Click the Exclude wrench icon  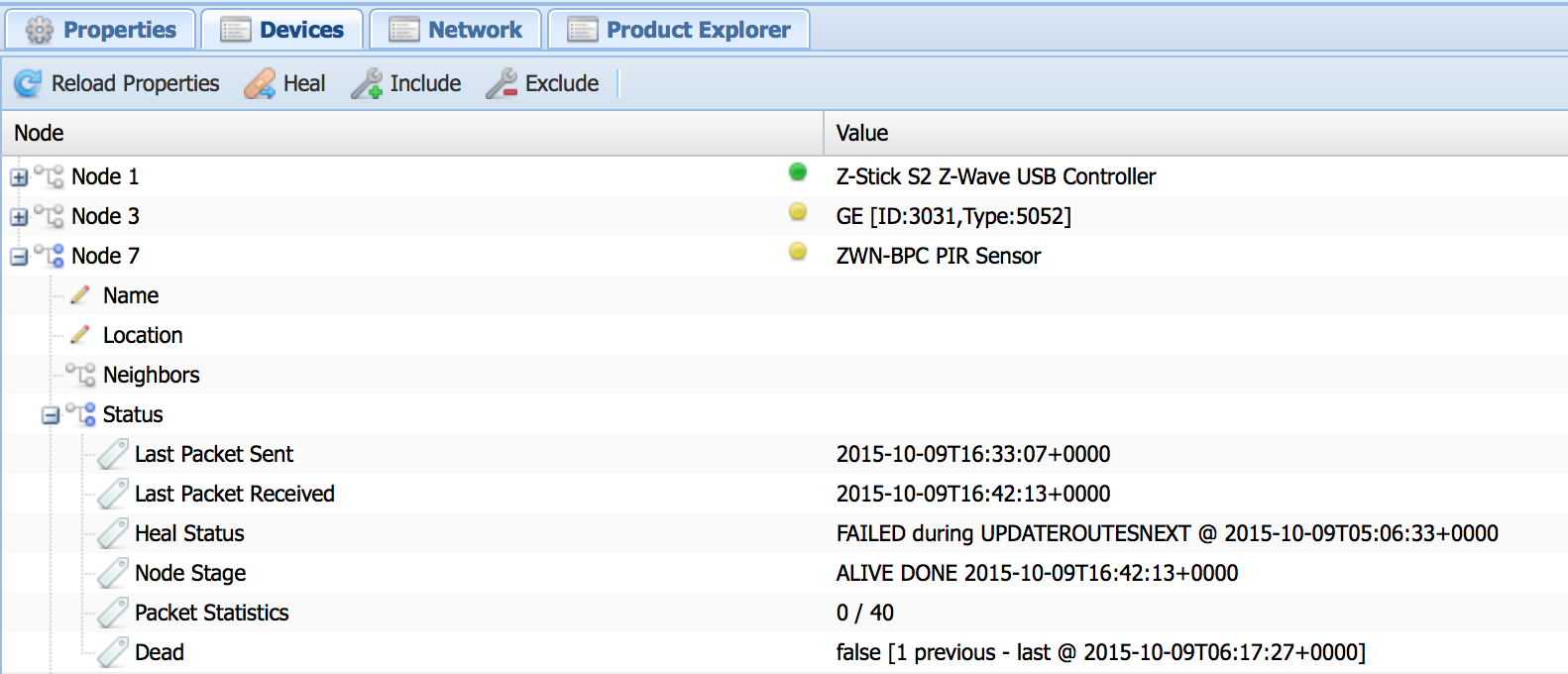tap(502, 84)
